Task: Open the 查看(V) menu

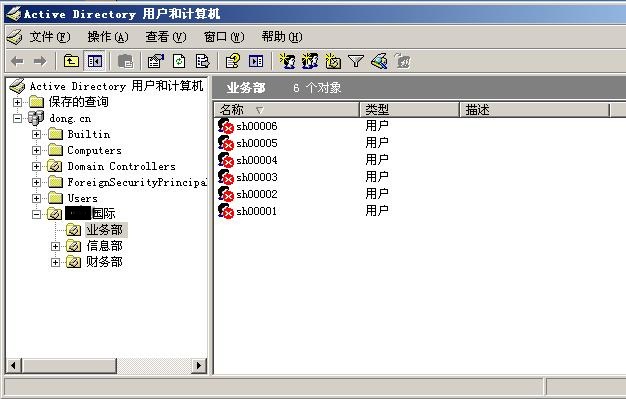Action: (166, 37)
